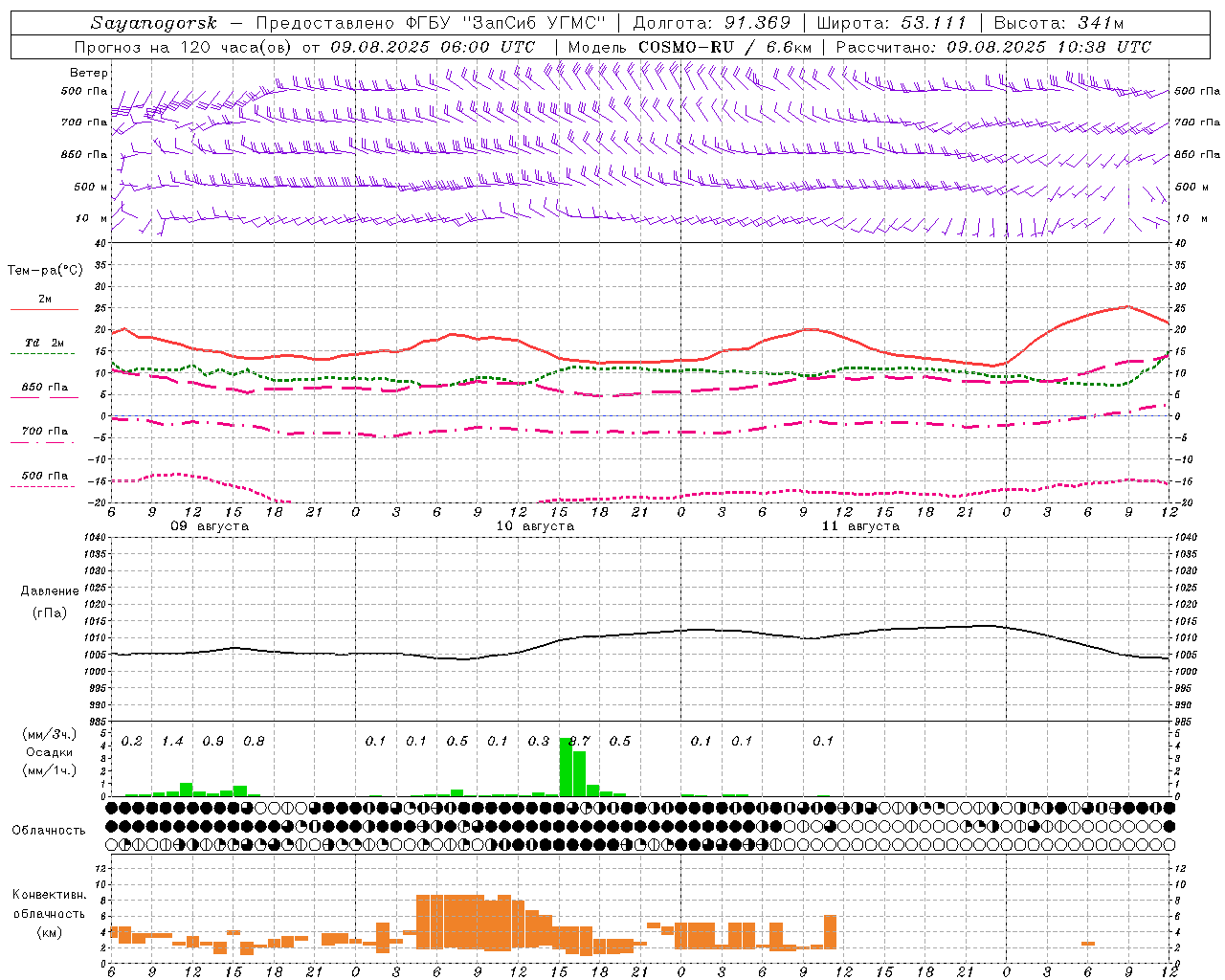Click the 'Давление' pressure panel label

click(50, 591)
